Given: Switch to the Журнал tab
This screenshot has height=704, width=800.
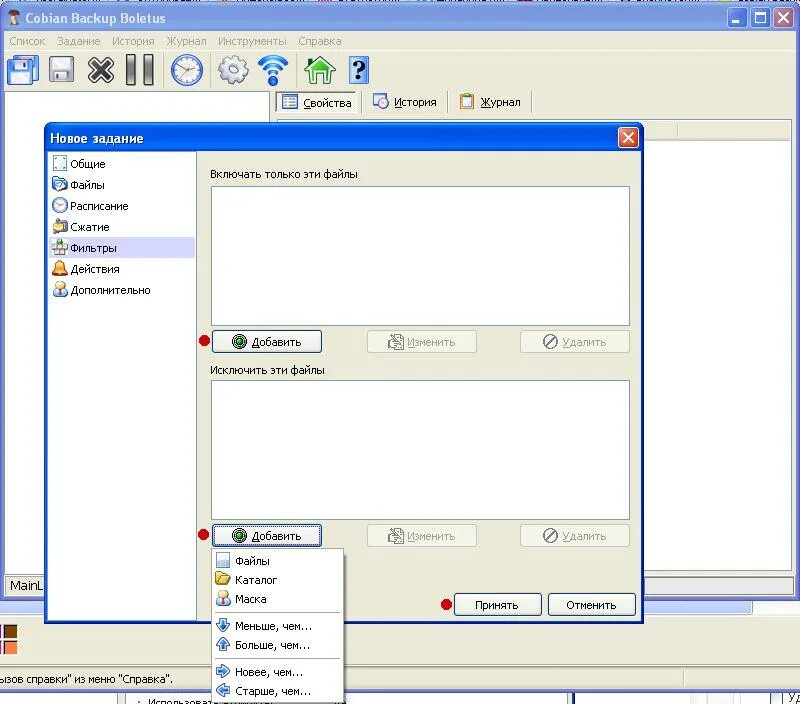Looking at the screenshot, I should point(491,102).
